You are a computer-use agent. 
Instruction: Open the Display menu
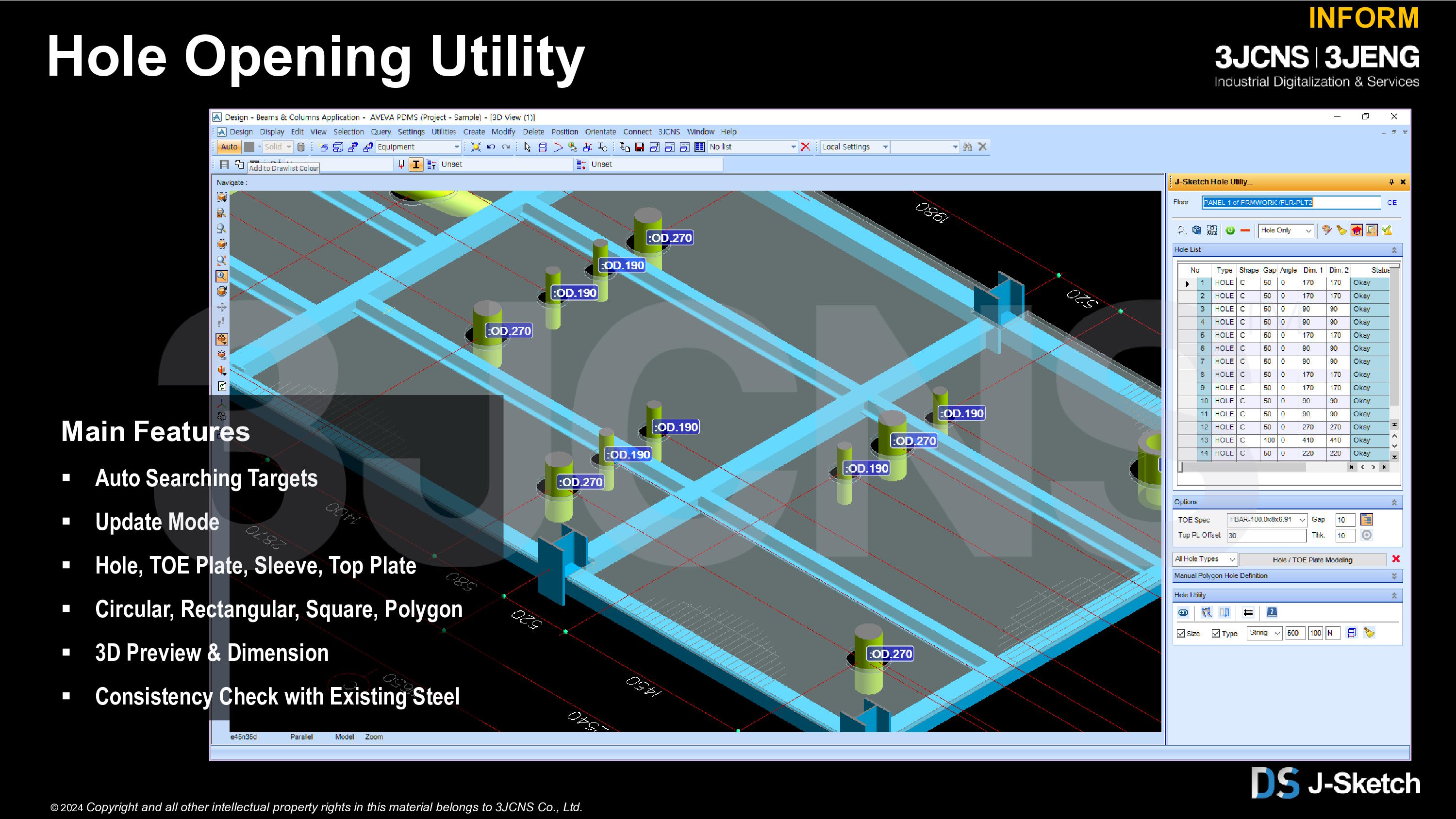click(272, 131)
